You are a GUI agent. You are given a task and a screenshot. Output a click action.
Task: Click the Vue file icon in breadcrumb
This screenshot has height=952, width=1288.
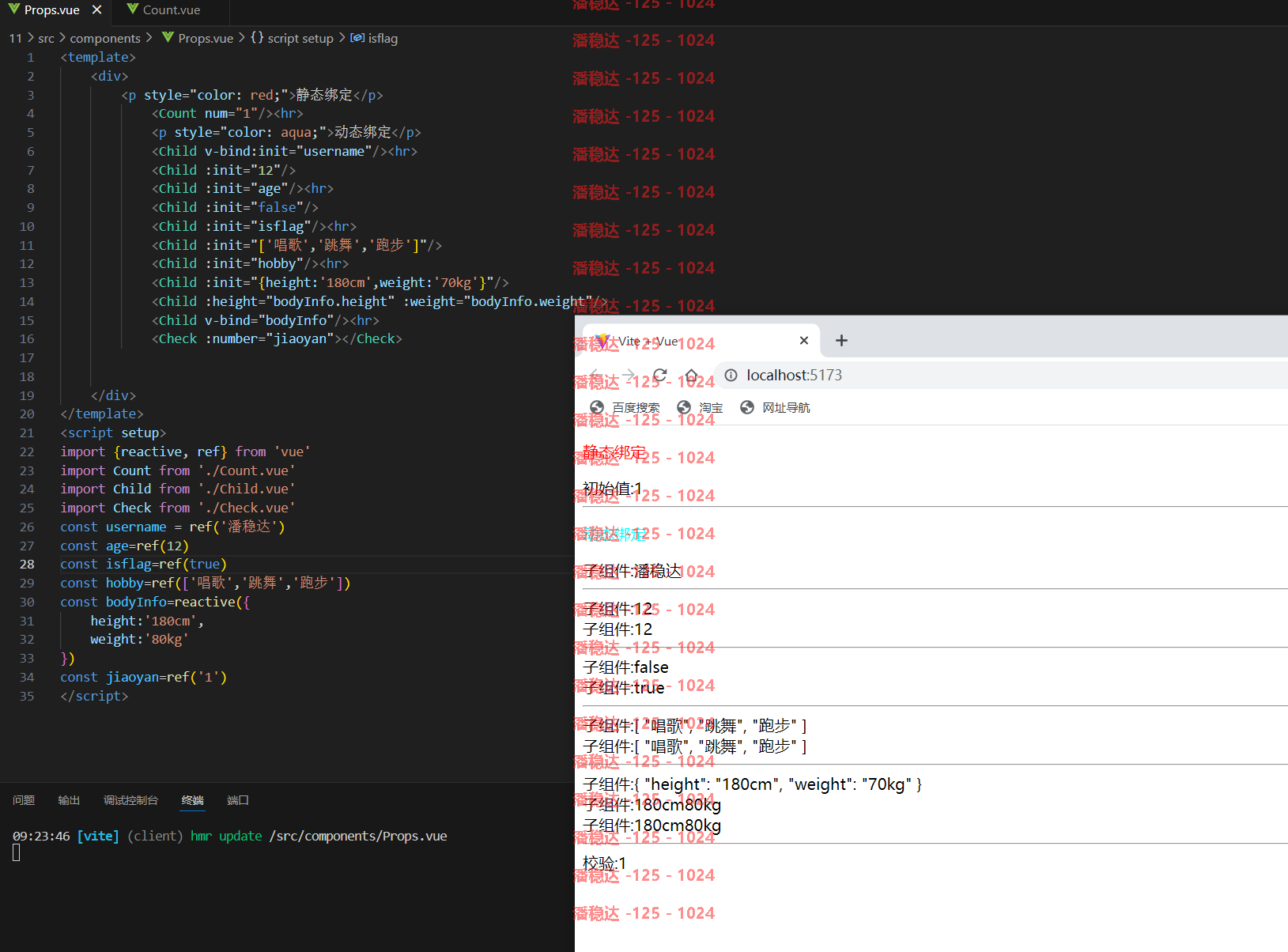(168, 37)
